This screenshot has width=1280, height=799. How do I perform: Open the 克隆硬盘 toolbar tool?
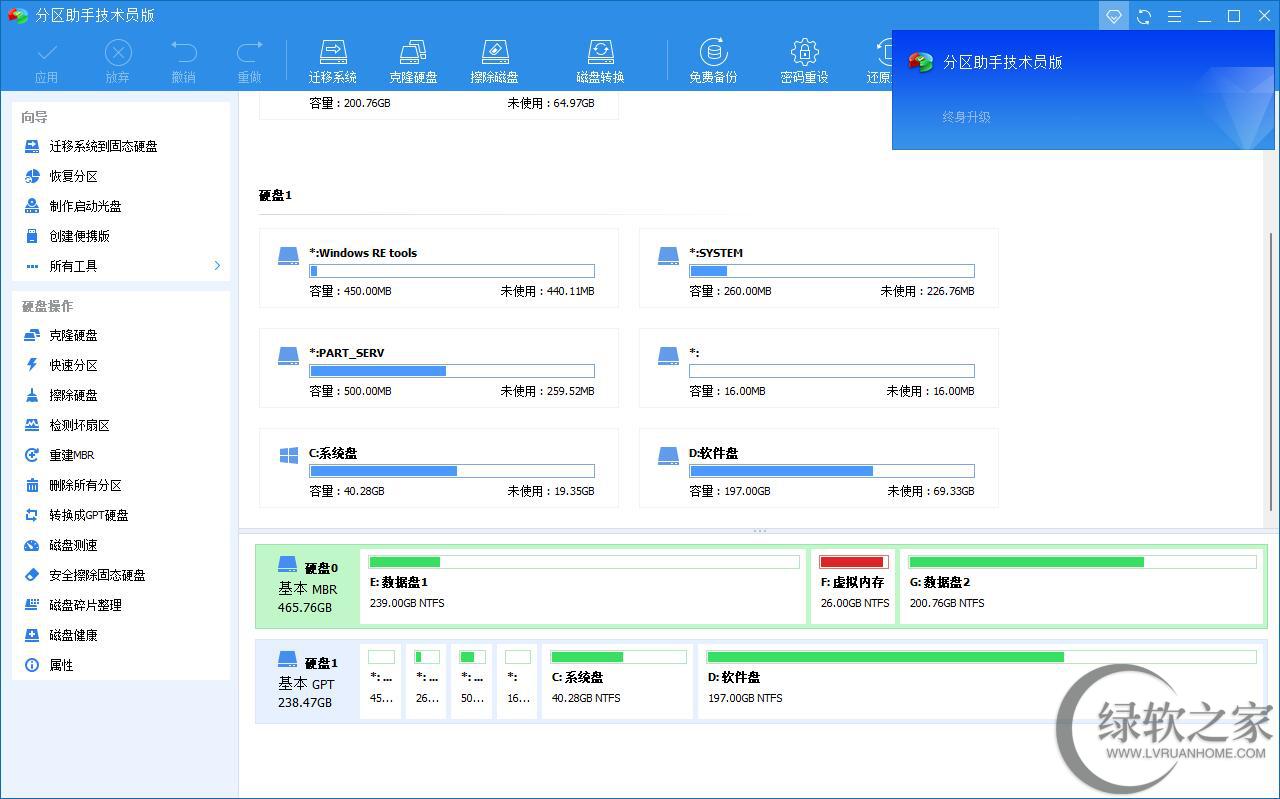point(413,61)
